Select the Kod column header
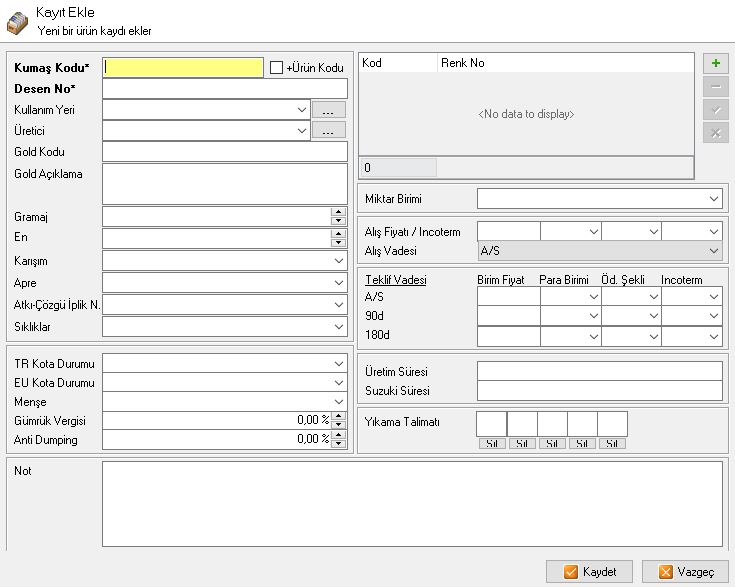The height and width of the screenshot is (587, 735). point(397,63)
